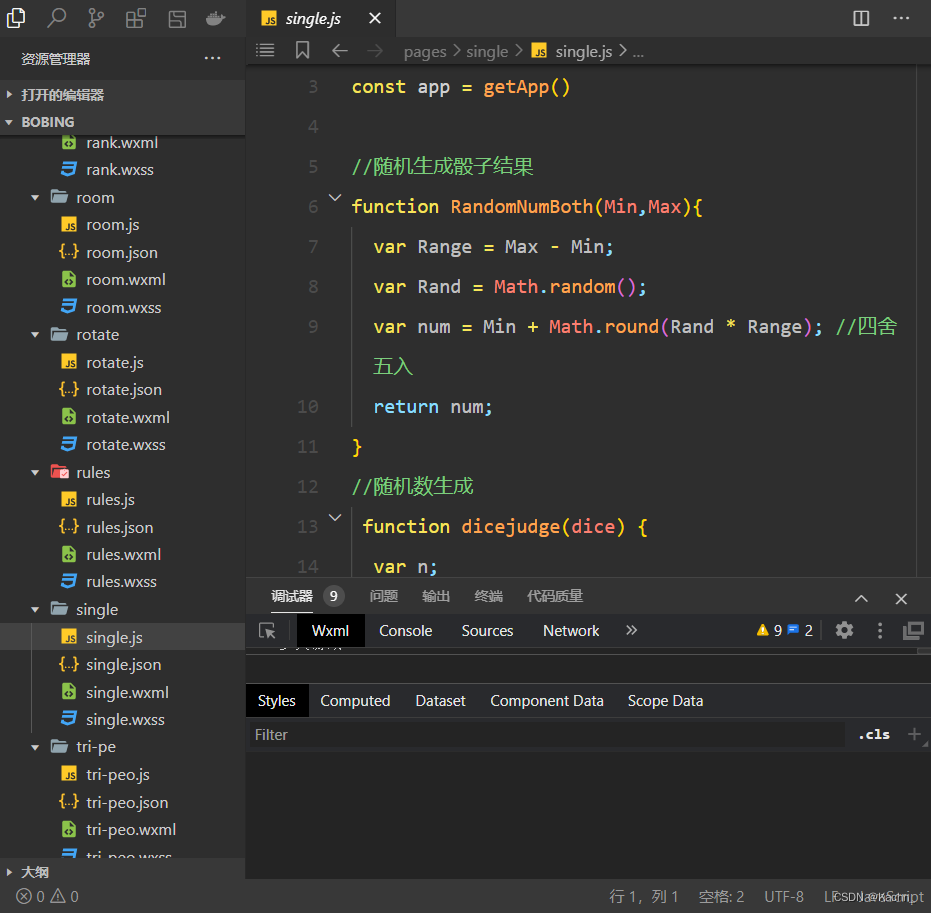This screenshot has width=931, height=913.
Task: Switch to the Console tab
Action: pos(405,631)
